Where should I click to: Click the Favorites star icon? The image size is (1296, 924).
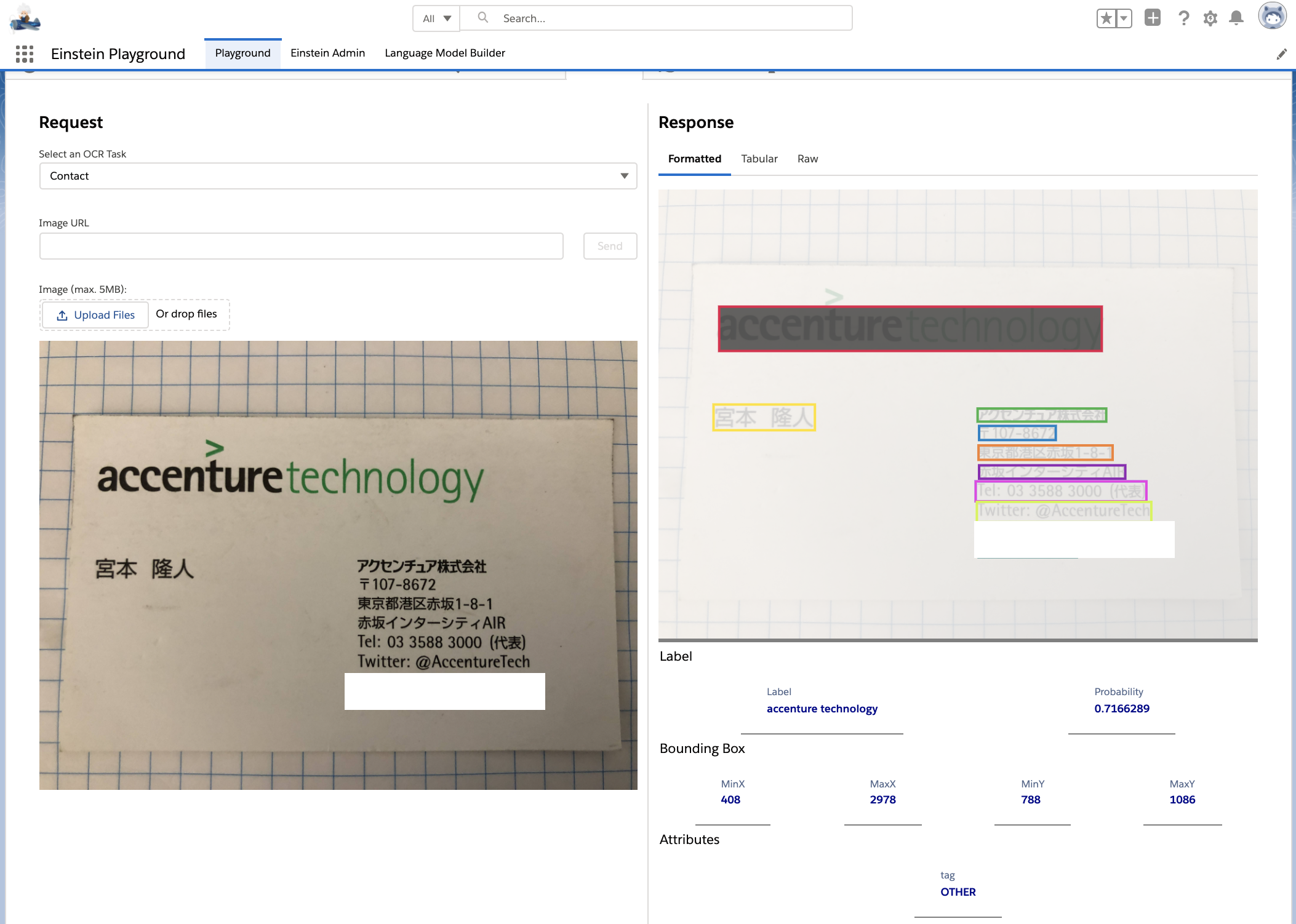coord(1106,18)
